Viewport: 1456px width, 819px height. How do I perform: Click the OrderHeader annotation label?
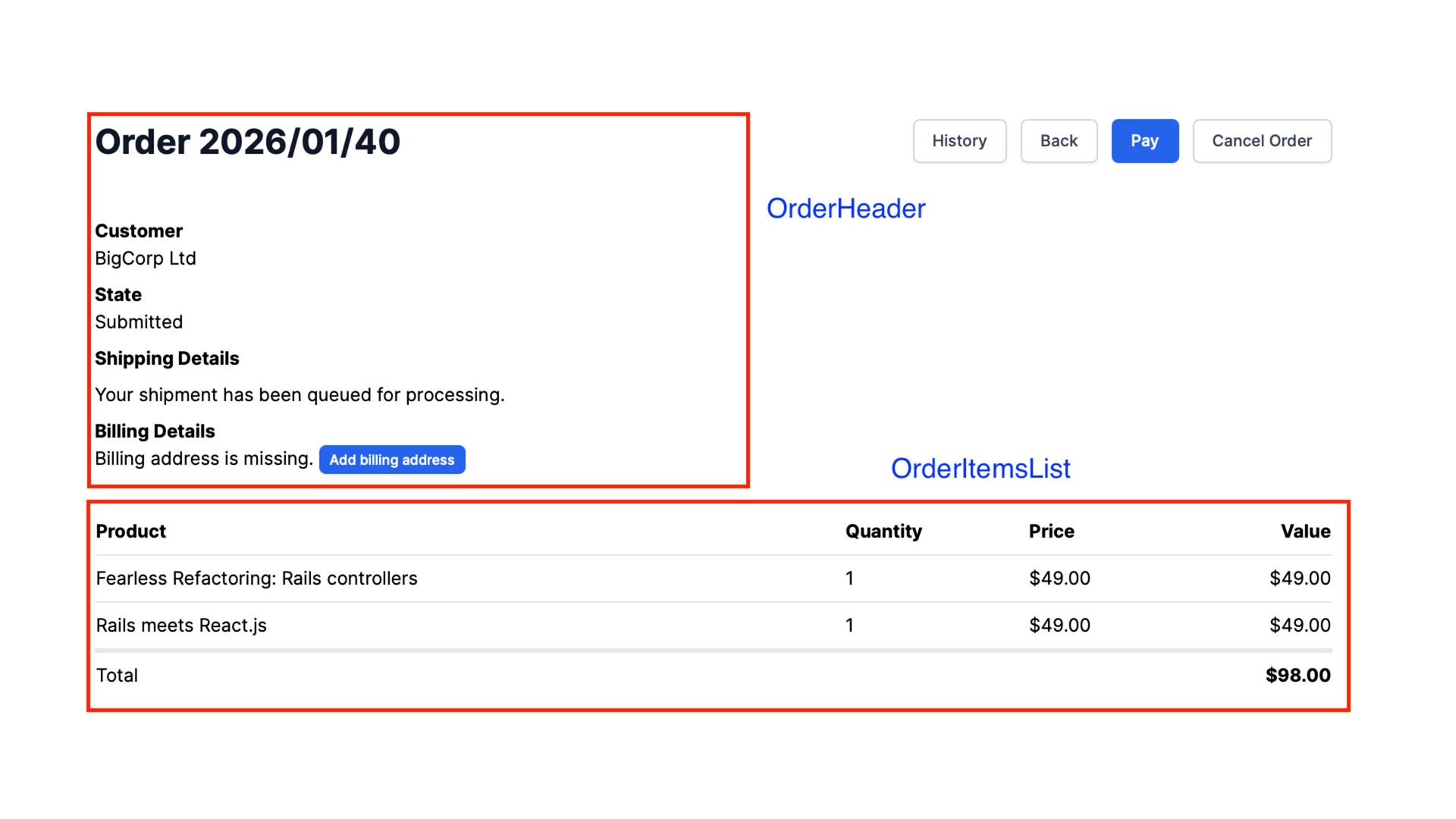coord(846,209)
